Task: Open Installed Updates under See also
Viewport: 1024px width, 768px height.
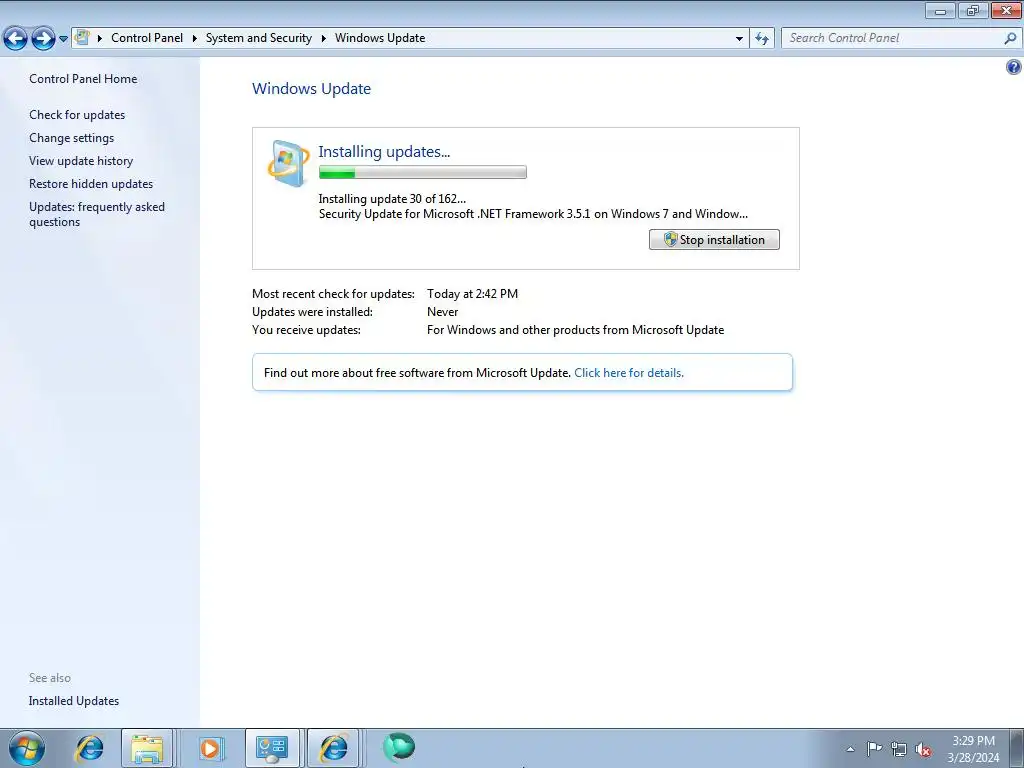Action: [74, 701]
